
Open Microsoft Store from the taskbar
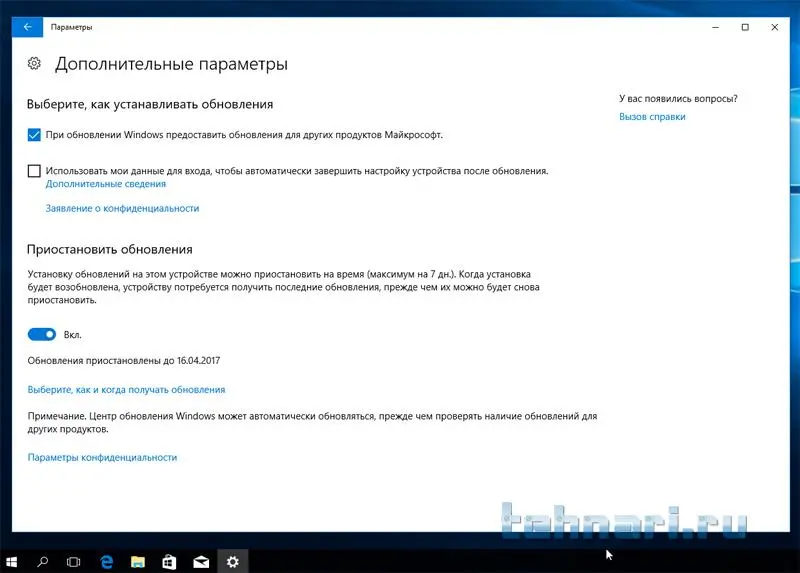(x=169, y=562)
